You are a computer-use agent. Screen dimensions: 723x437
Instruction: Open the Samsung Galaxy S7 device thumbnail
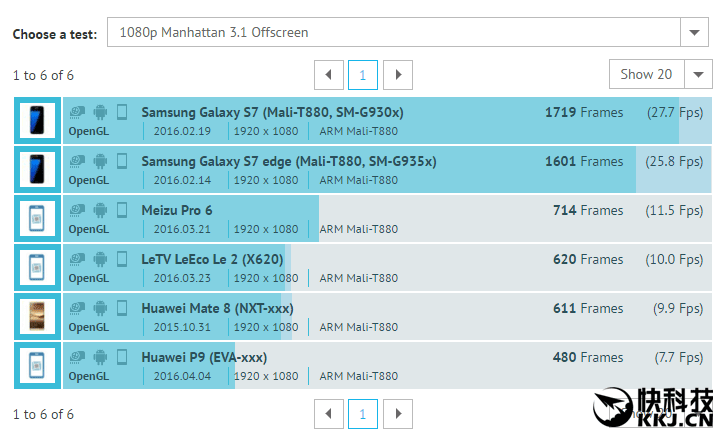[x=37, y=120]
